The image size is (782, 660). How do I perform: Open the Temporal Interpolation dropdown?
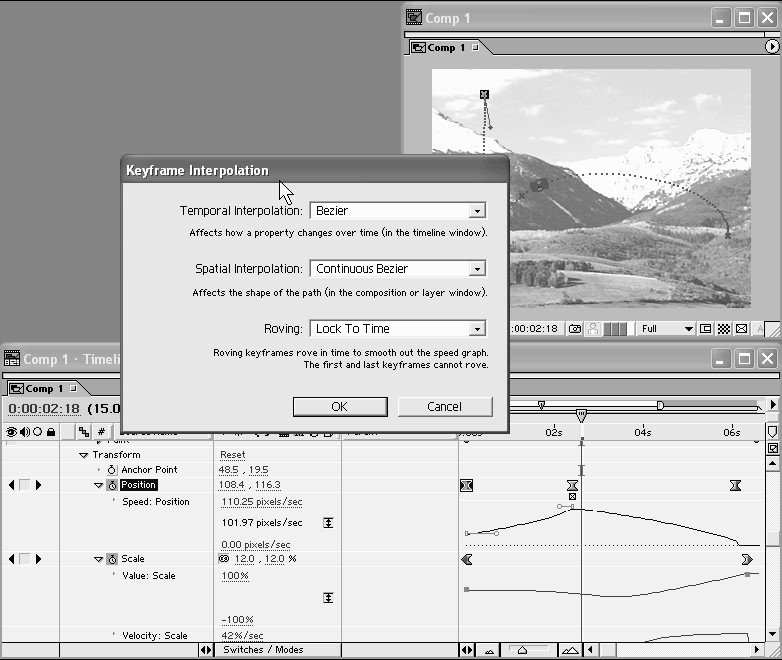pos(397,211)
